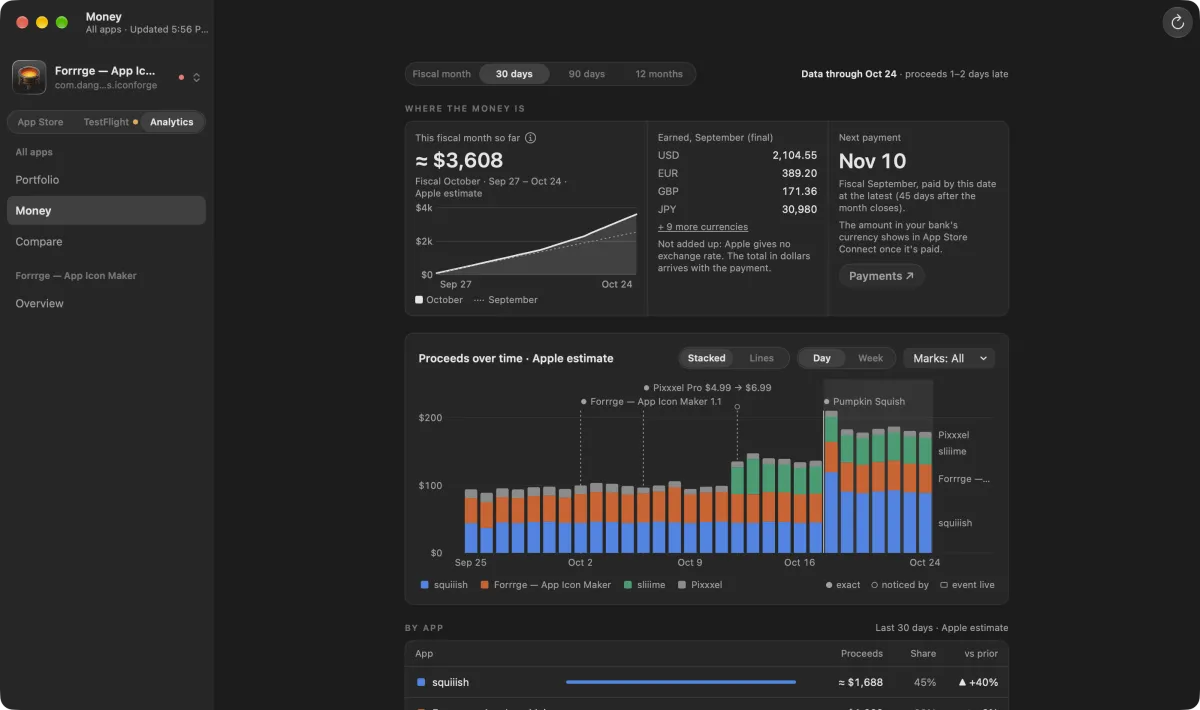
Task: Click the event live legend entry
Action: coord(966,585)
